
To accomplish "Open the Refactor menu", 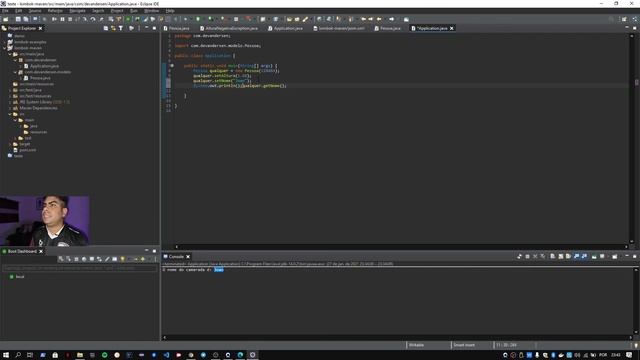I will pos(55,11).
